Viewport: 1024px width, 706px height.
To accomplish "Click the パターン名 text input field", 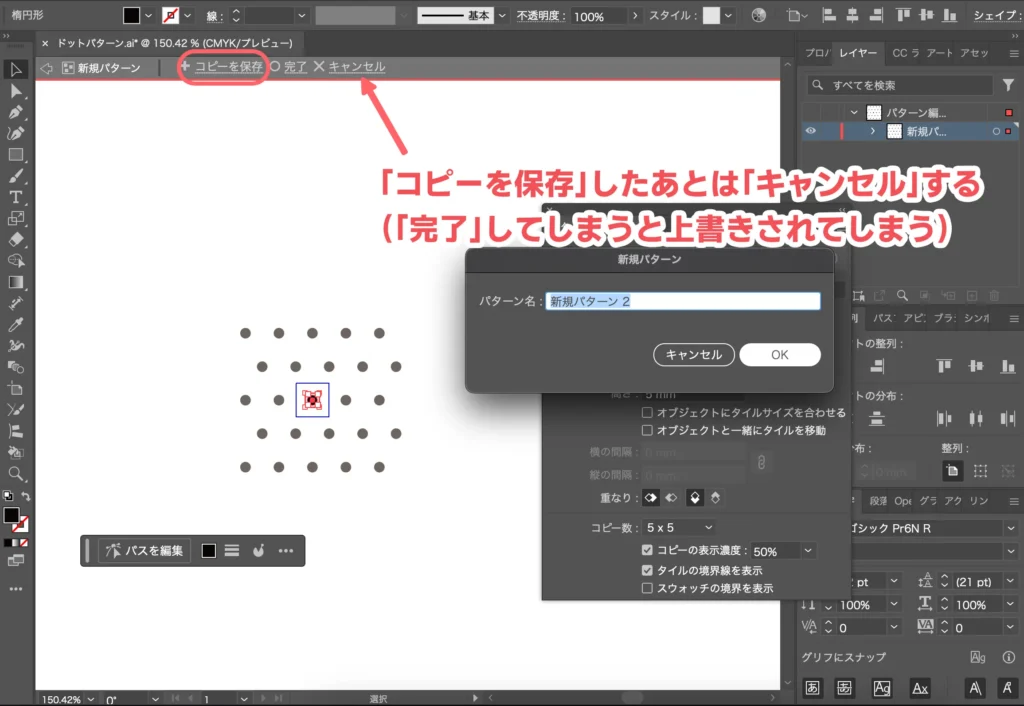I will point(683,300).
